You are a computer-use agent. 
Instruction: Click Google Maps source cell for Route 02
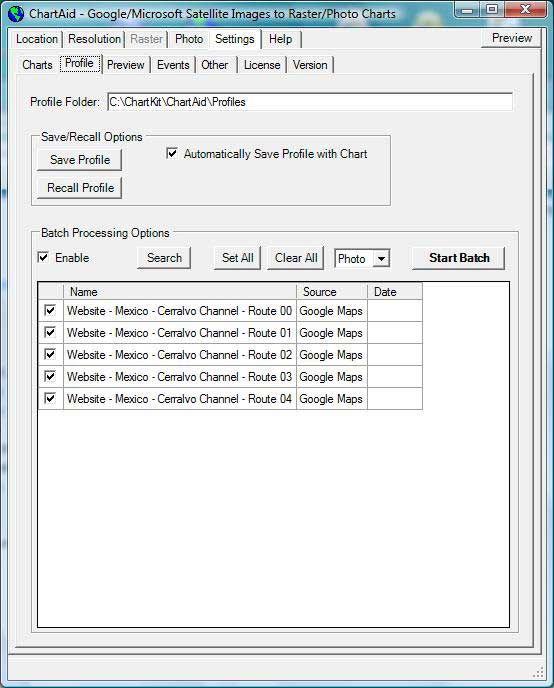coord(332,355)
